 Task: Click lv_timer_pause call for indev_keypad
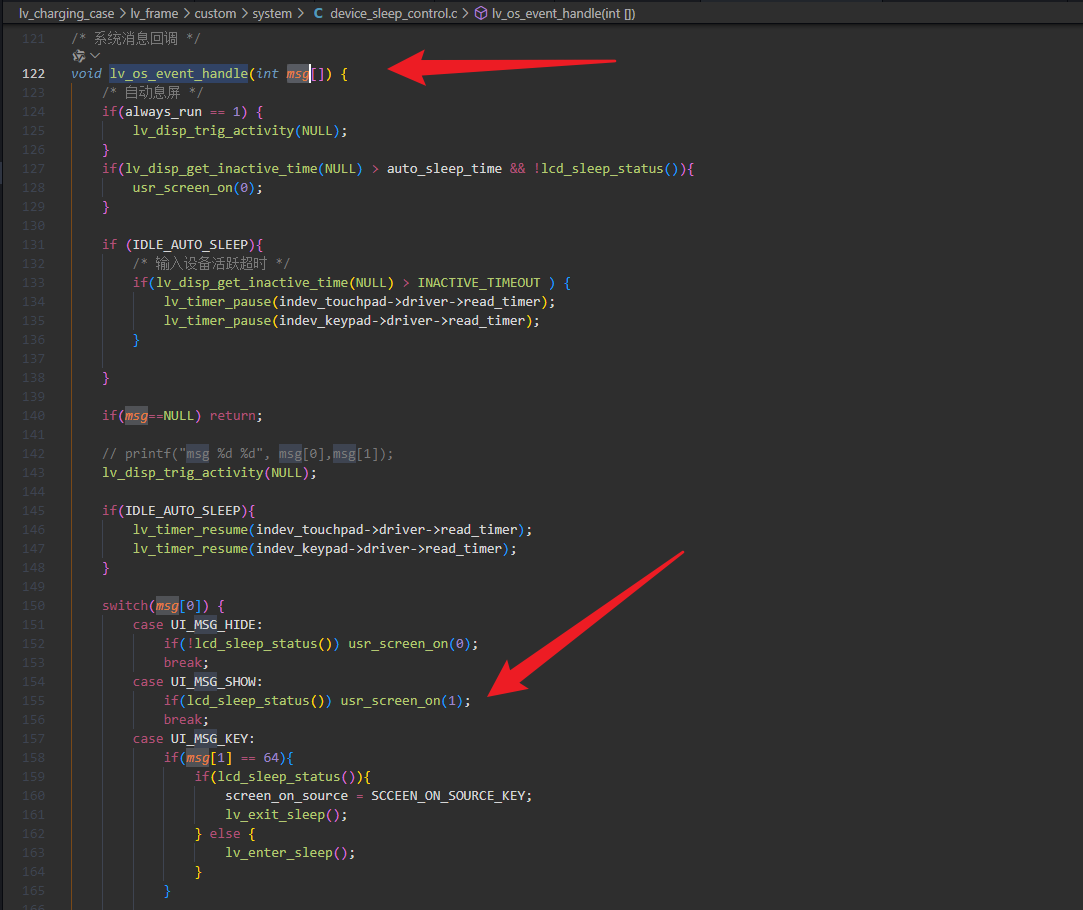352,320
